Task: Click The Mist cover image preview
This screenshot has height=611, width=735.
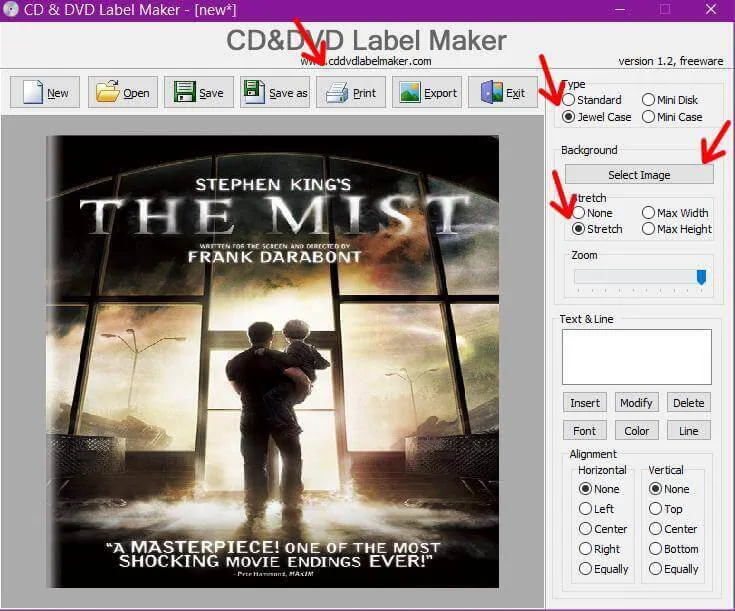Action: click(273, 362)
